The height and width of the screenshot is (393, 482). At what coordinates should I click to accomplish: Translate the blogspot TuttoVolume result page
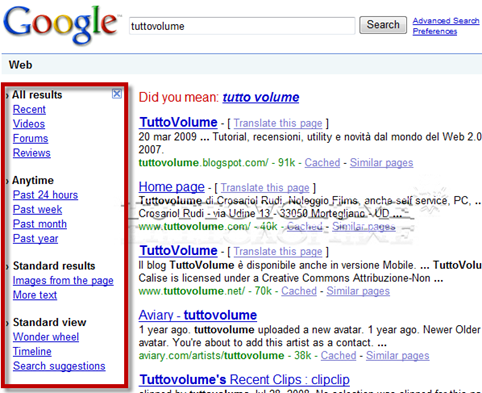278,123
